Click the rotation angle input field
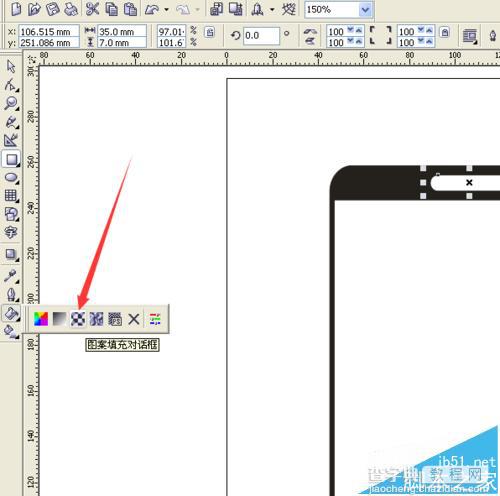Screen dimensions: 500x496 (261, 35)
